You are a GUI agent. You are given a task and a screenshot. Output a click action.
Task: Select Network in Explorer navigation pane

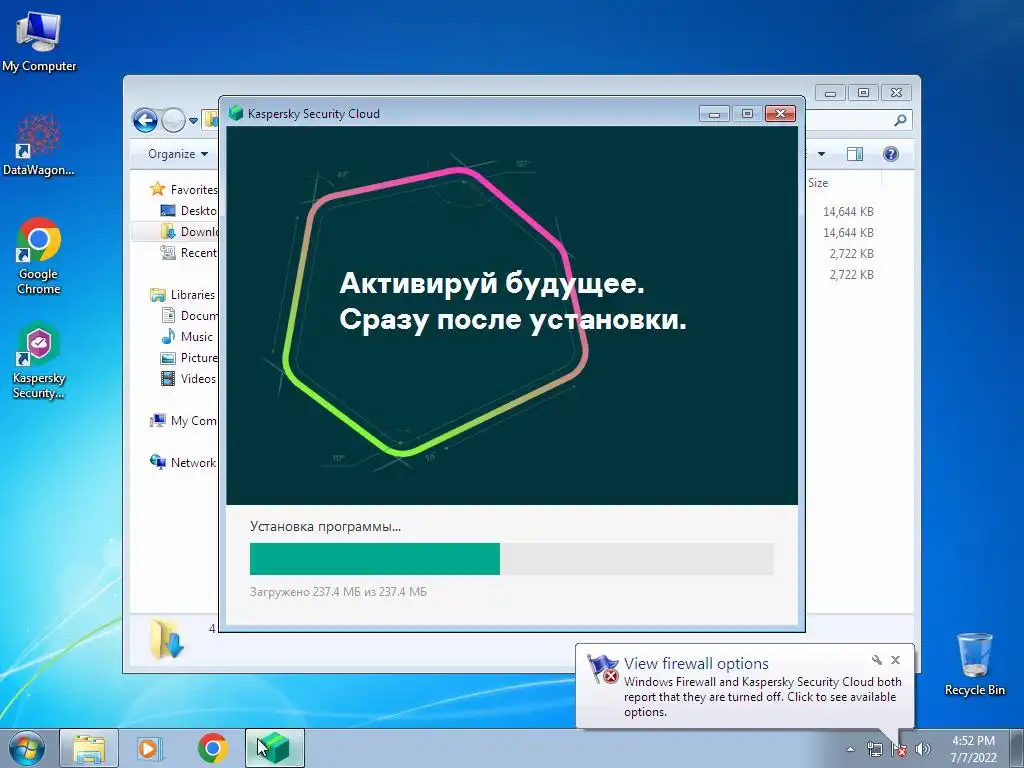[183, 462]
